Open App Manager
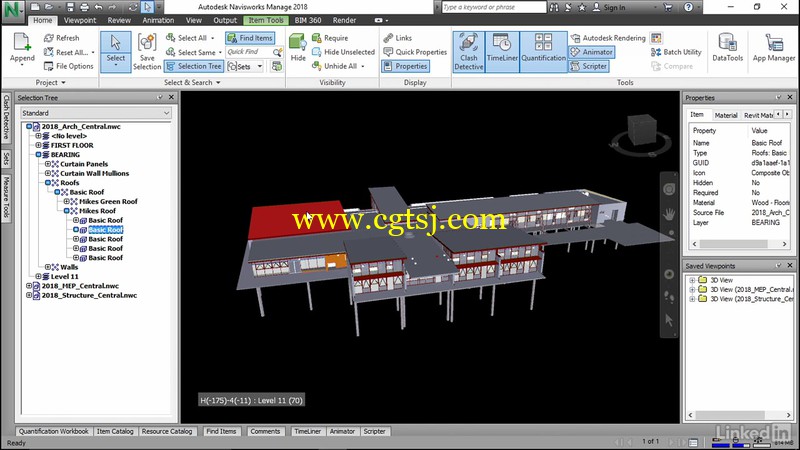 774,47
